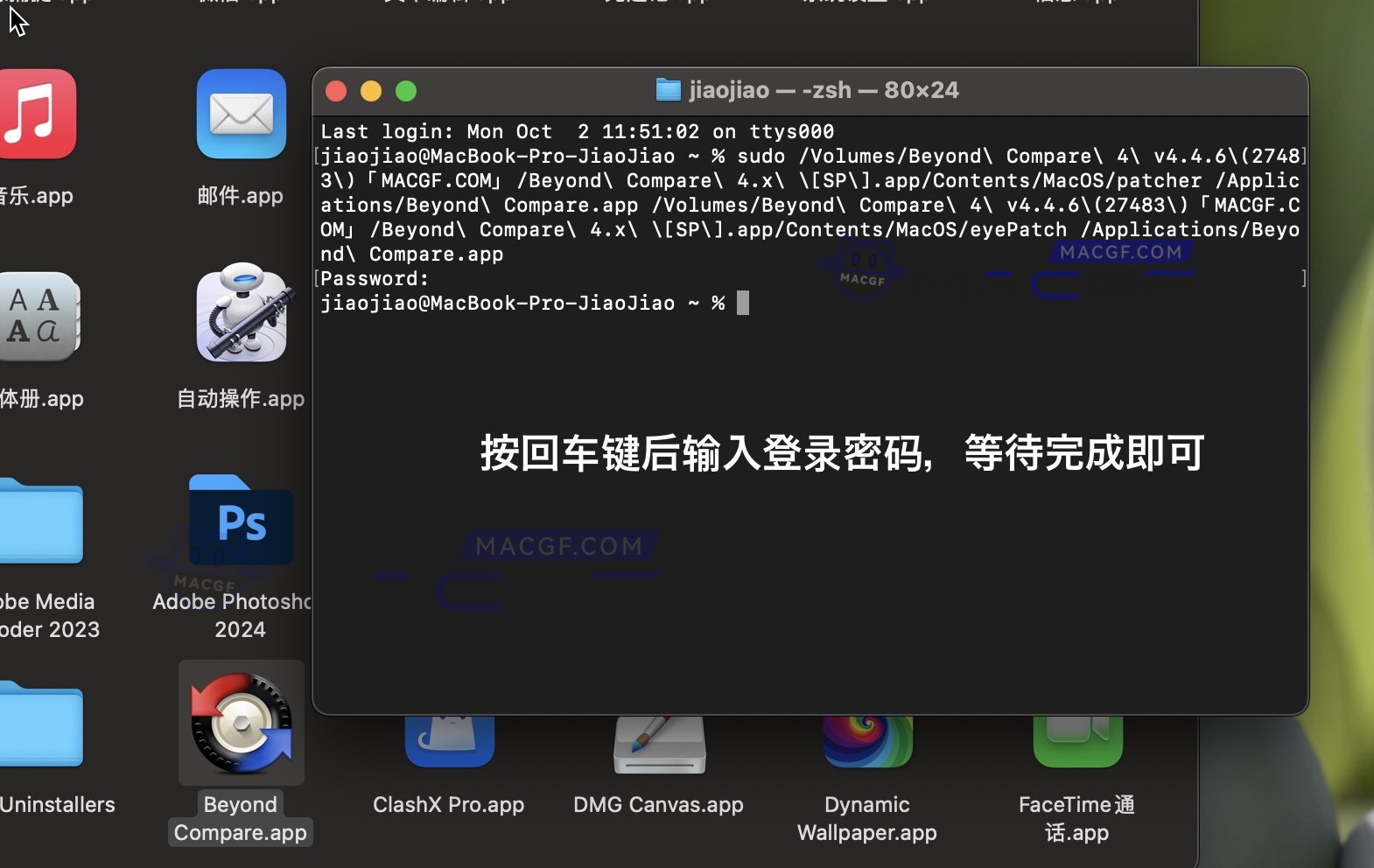Click the folder icon in Terminal title

coord(668,90)
